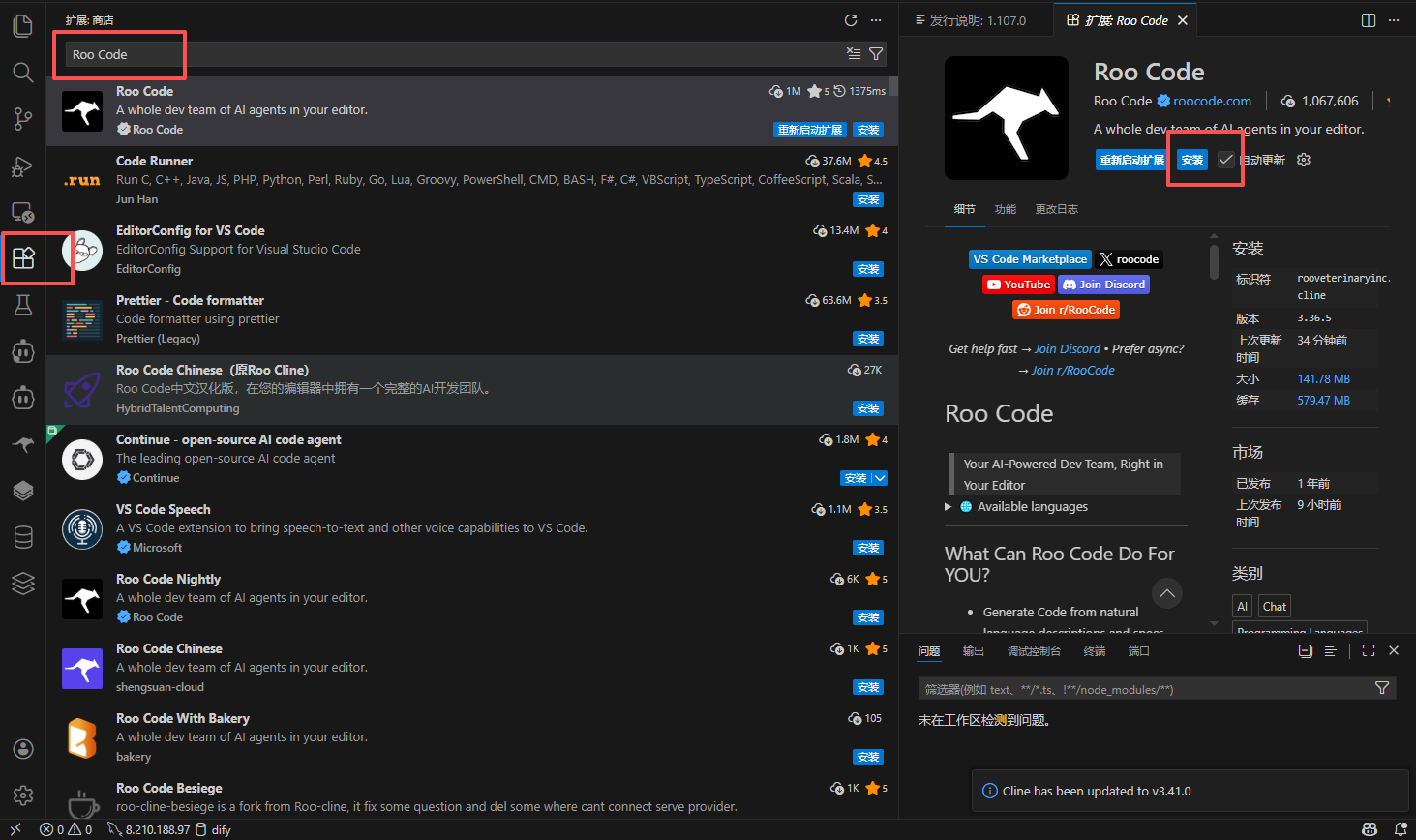Viewport: 1416px width, 840px height.
Task: Open the Manage gear on the Roo Code page
Action: tap(1303, 159)
